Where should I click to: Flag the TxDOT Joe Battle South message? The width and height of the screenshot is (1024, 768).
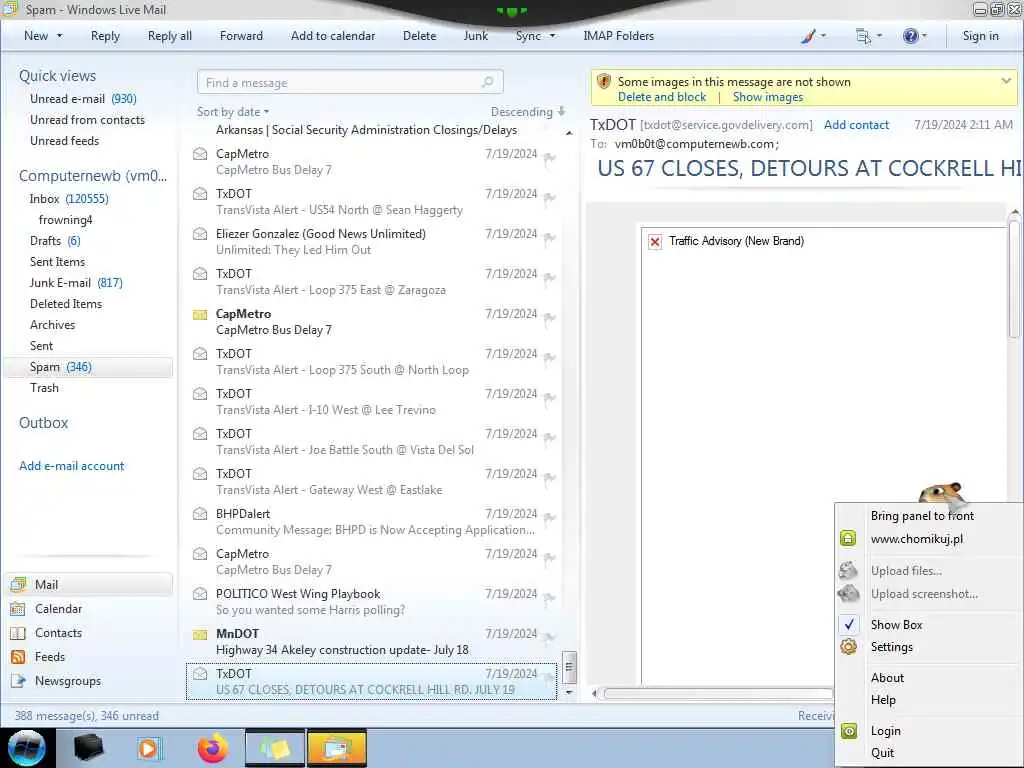pyautogui.click(x=549, y=438)
